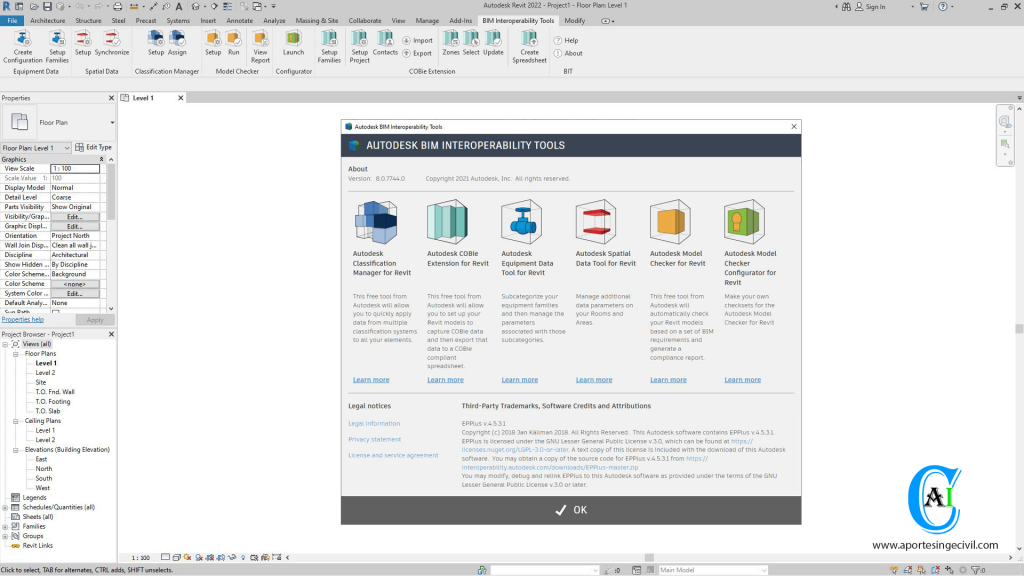This screenshot has height=576, width=1024.
Task: Toggle shadows in the view control bar
Action: 198,558
